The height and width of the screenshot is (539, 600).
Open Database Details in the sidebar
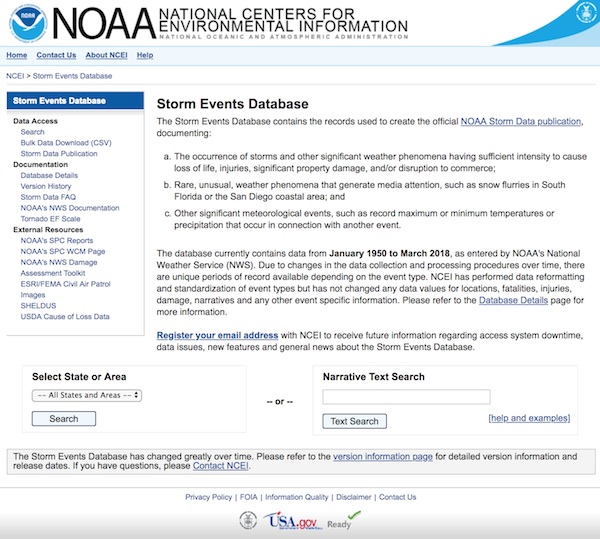coord(49,175)
